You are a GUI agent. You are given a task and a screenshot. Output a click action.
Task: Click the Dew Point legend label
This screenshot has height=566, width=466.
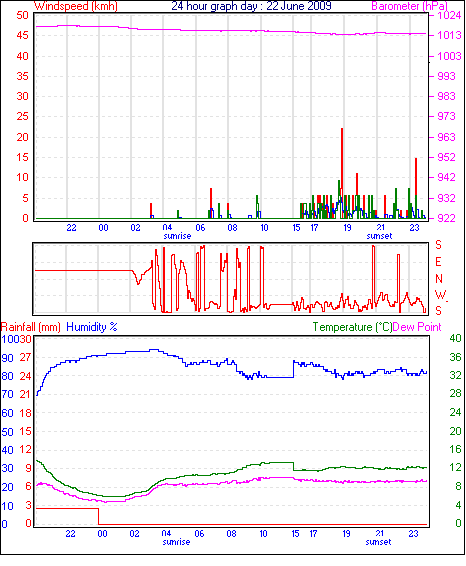click(x=417, y=327)
